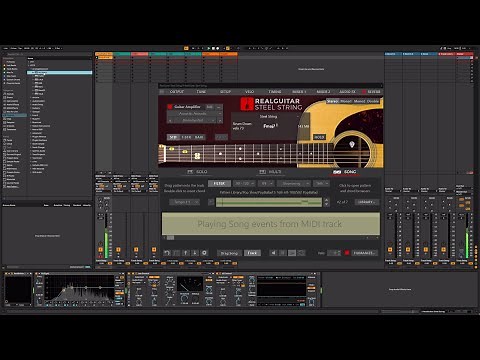
Task: Select the Stereo output mode
Action: point(332,101)
